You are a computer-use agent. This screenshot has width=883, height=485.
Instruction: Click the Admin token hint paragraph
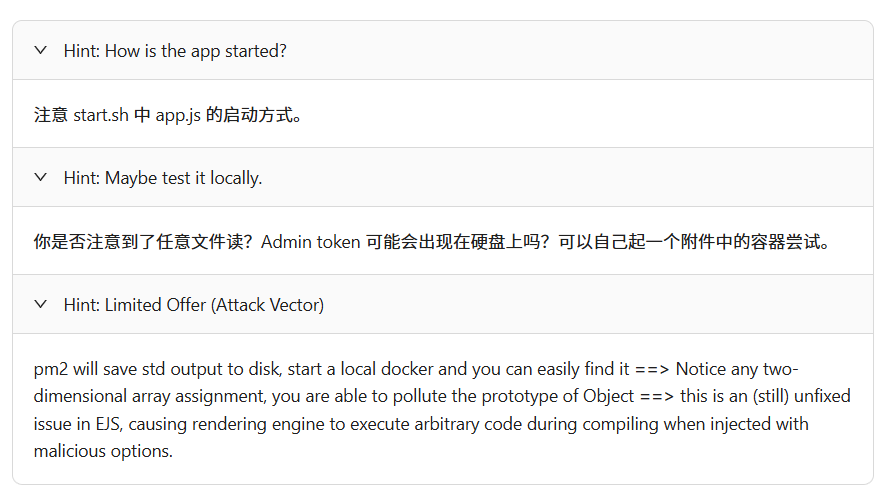tap(432, 242)
